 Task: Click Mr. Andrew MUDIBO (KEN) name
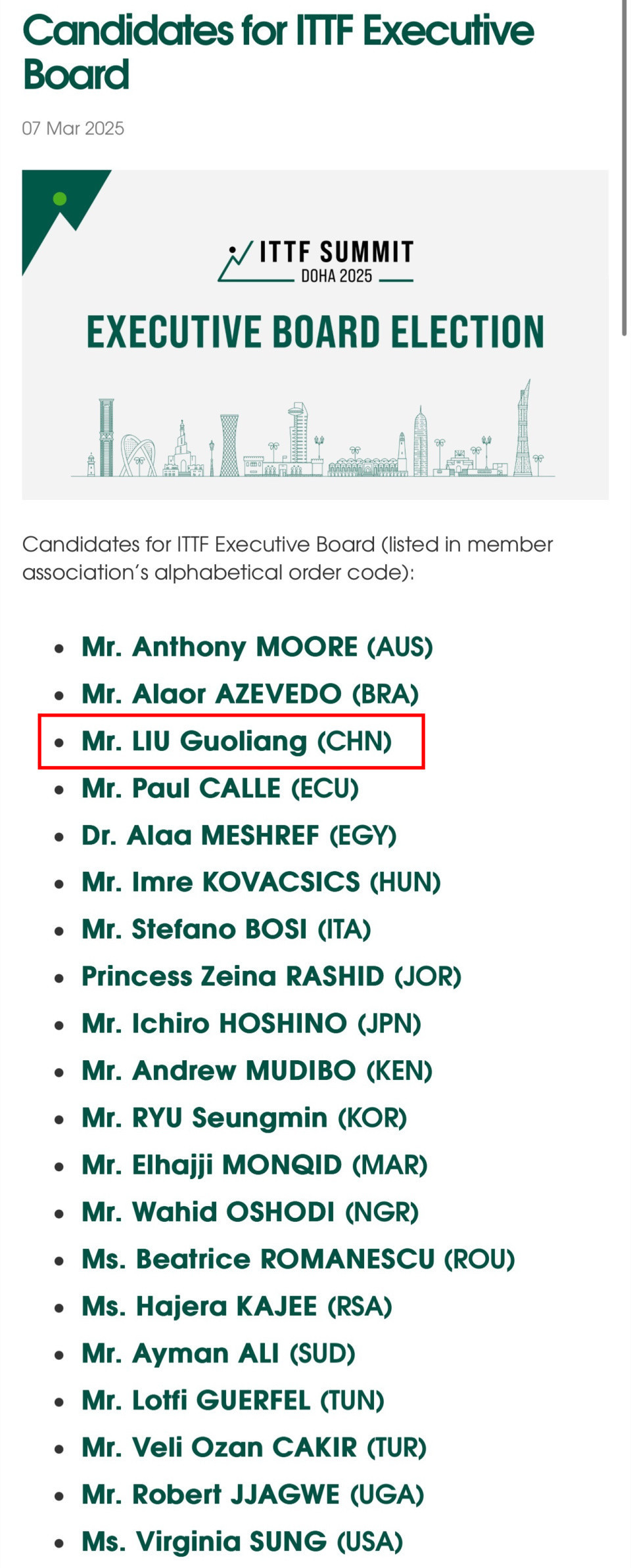coord(257,1071)
